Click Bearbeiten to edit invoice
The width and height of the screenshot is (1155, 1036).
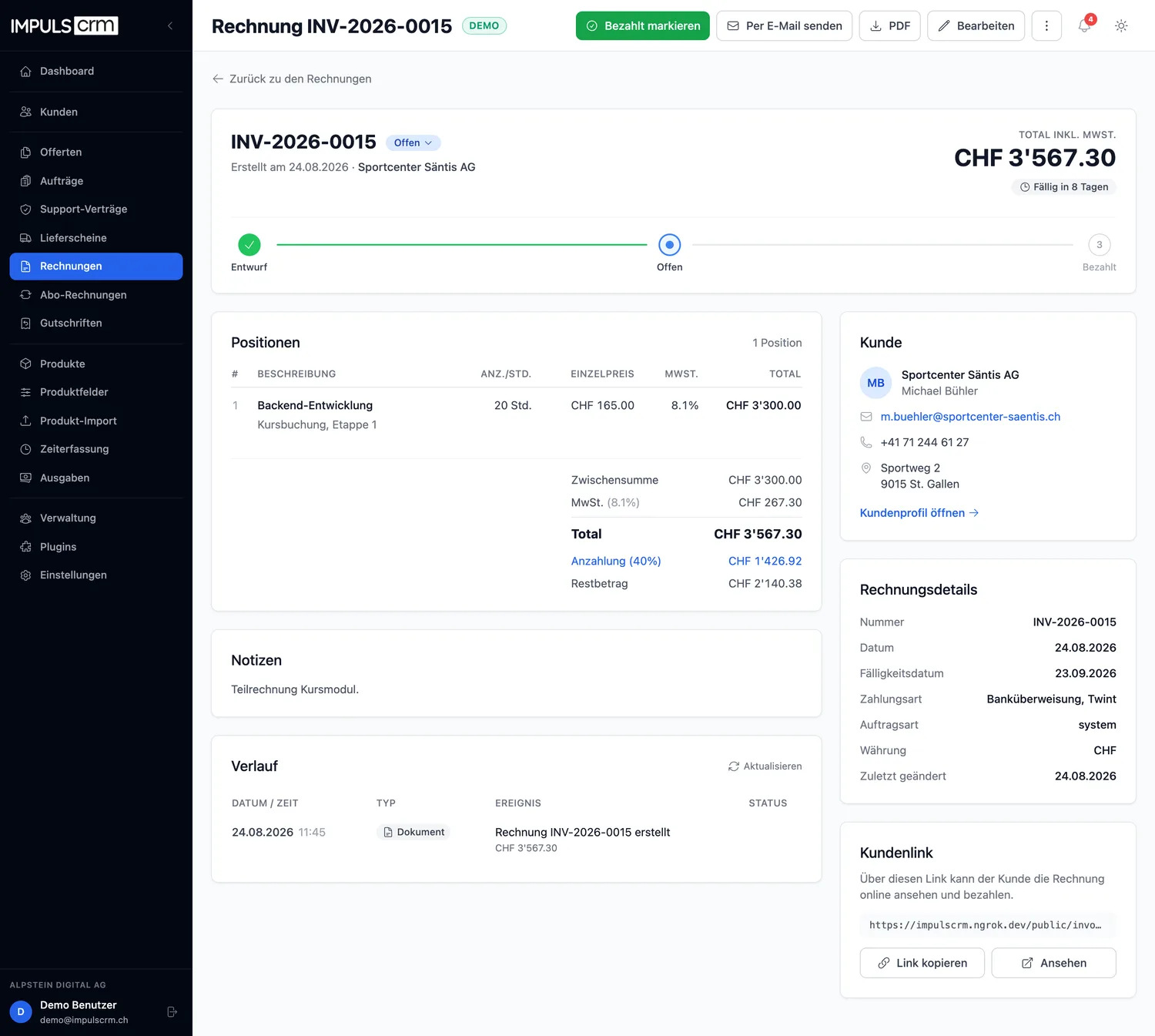pyautogui.click(x=976, y=25)
